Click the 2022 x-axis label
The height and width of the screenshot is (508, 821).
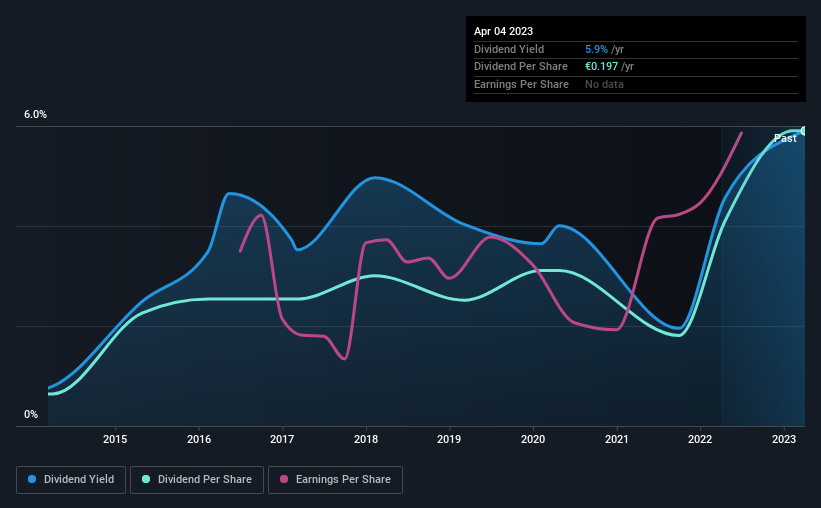click(x=700, y=439)
